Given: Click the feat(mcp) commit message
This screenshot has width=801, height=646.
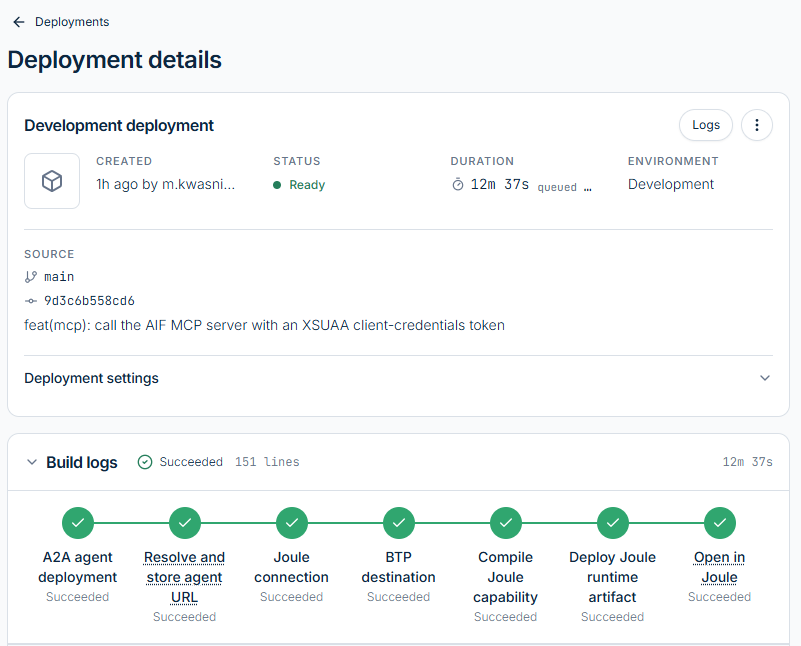Looking at the screenshot, I should (264, 325).
